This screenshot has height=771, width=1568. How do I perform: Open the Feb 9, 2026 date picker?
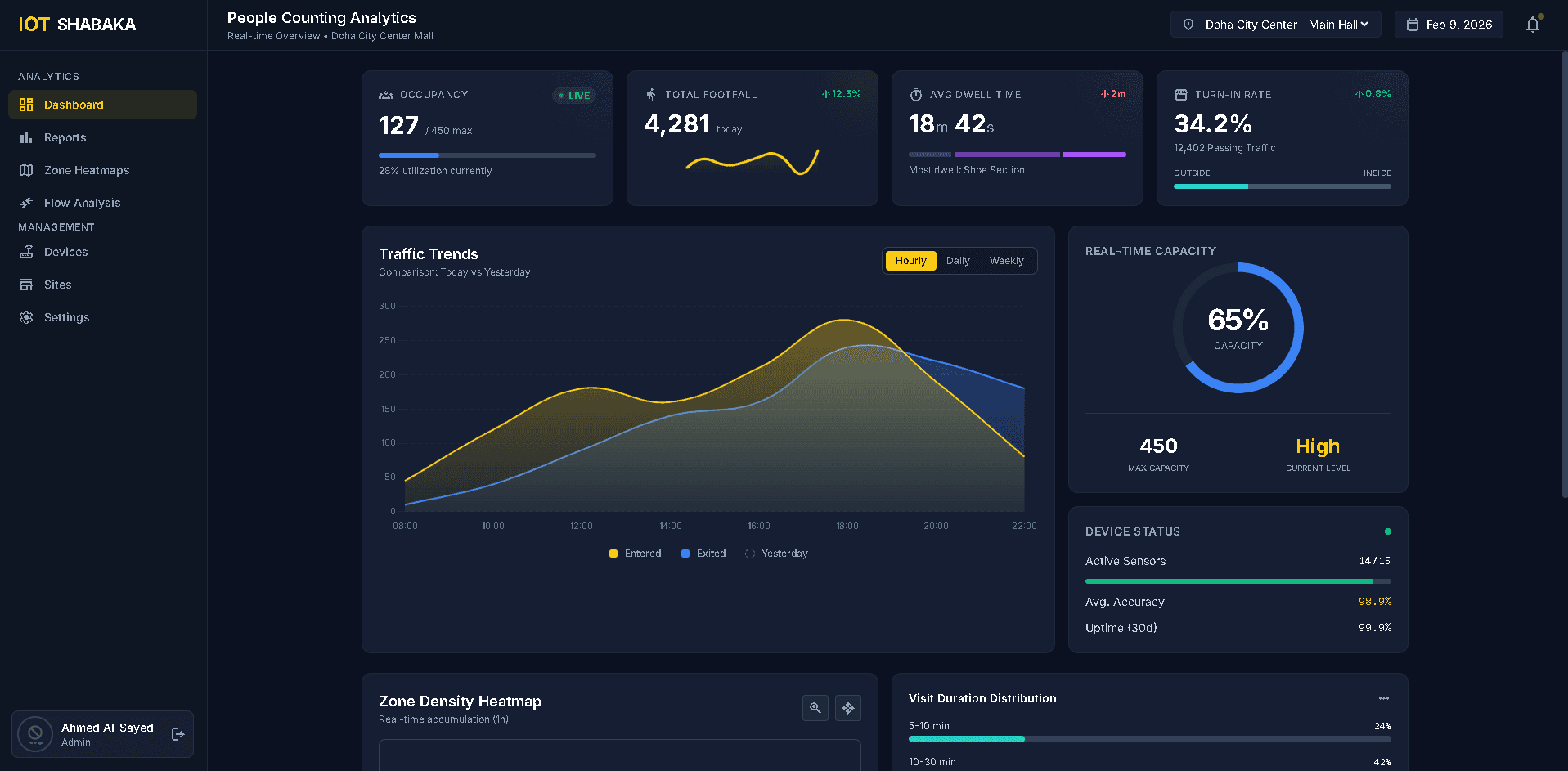[x=1448, y=25]
